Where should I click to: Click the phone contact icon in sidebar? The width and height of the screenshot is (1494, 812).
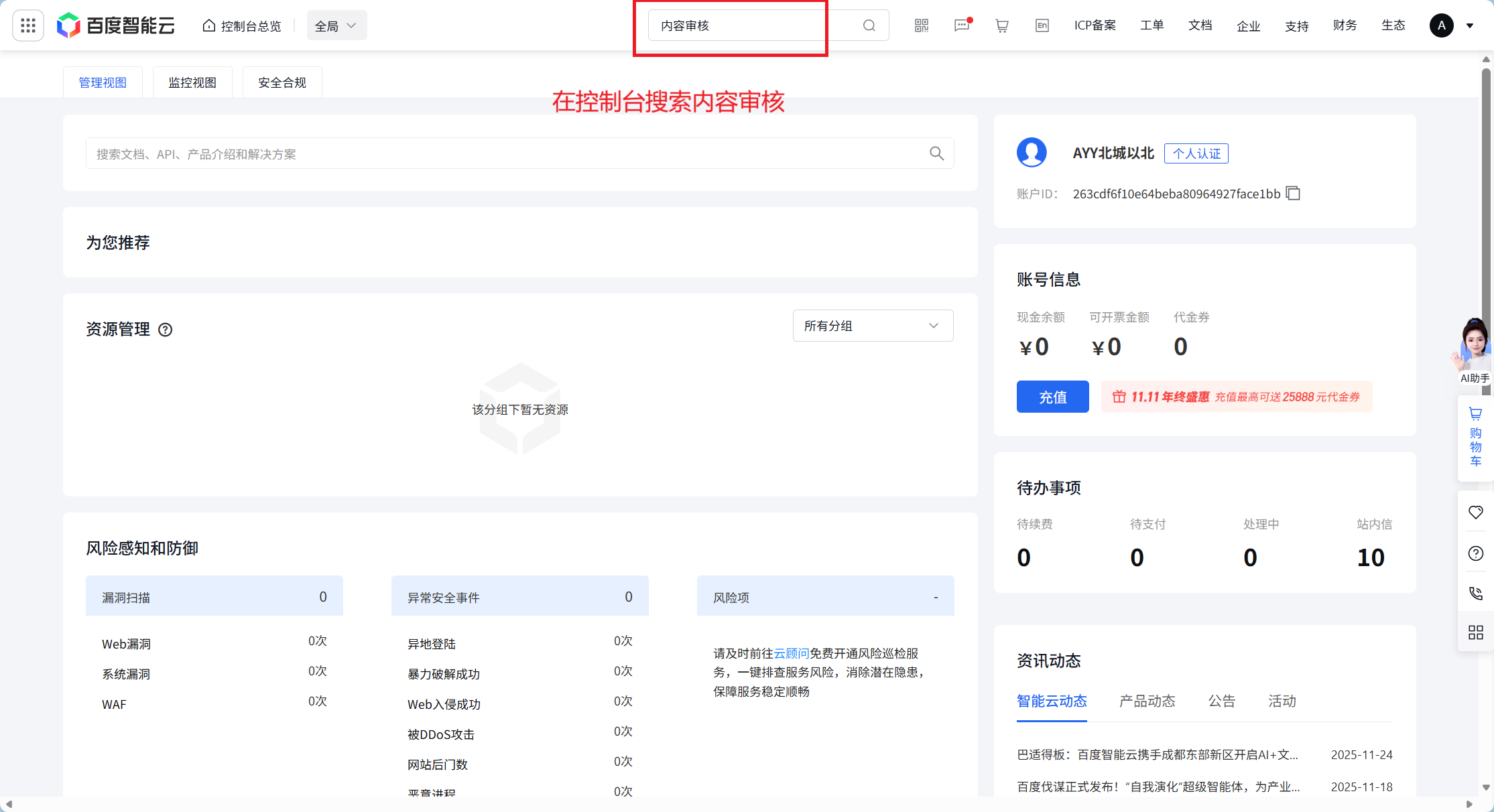(1476, 593)
